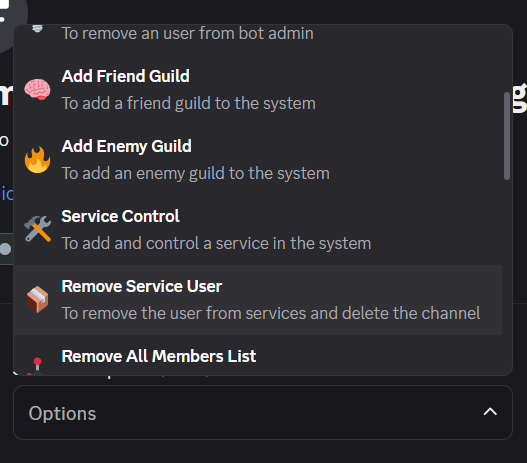
Task: Click 'To add and control a service in the system'
Action: click(x=216, y=243)
